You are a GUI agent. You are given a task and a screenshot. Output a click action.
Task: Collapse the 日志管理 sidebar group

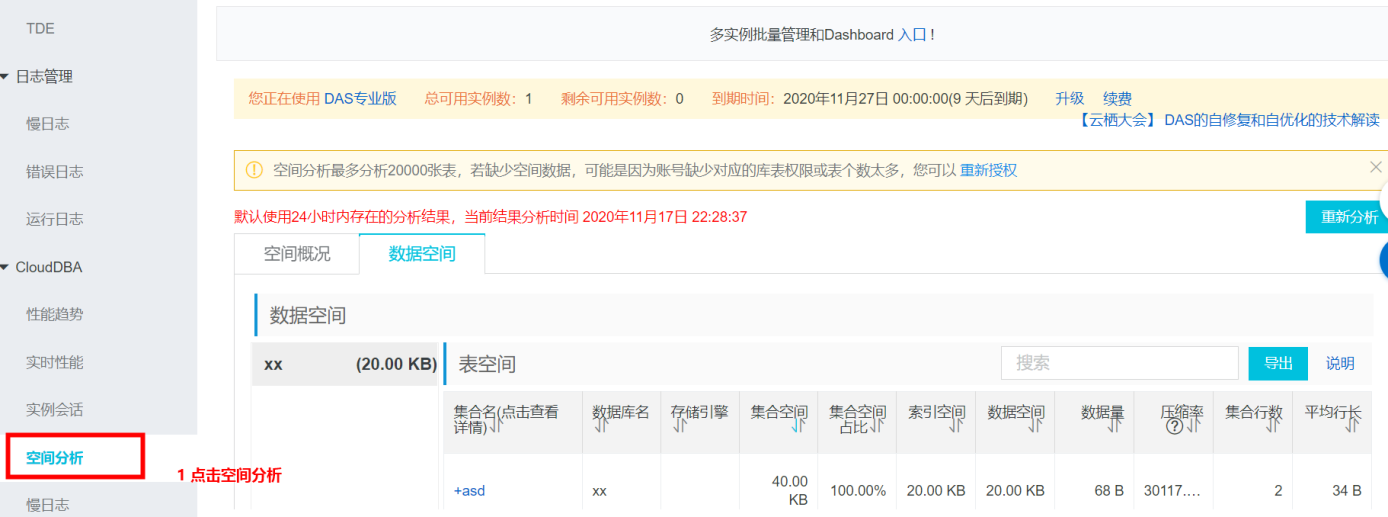pos(5,76)
